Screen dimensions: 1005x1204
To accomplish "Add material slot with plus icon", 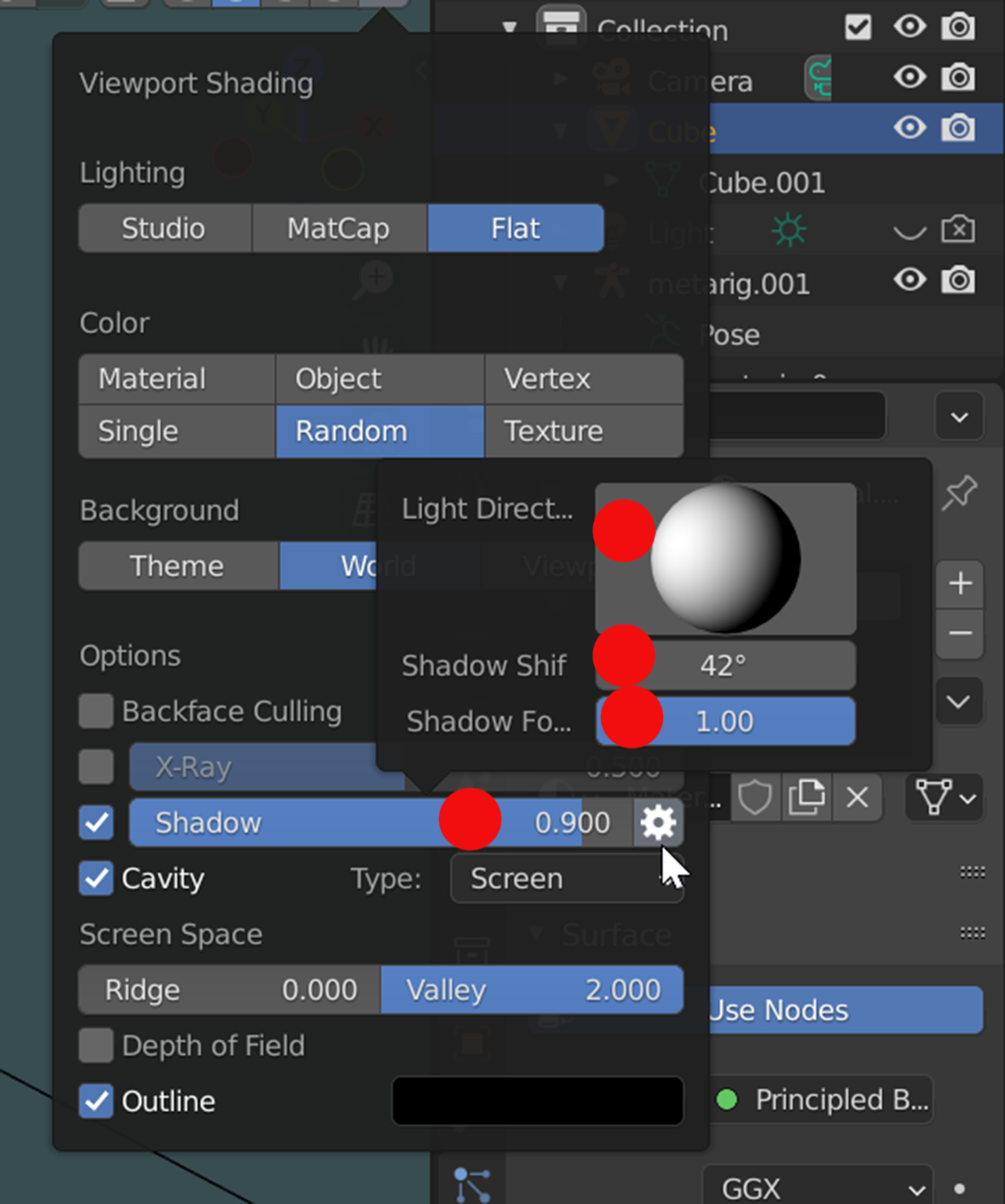I will tap(960, 583).
